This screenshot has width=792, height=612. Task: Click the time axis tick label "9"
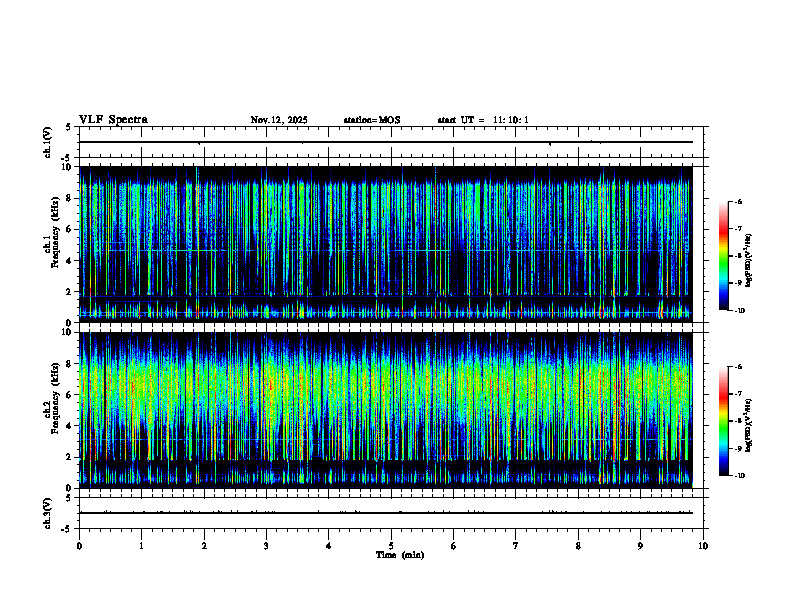(640, 546)
